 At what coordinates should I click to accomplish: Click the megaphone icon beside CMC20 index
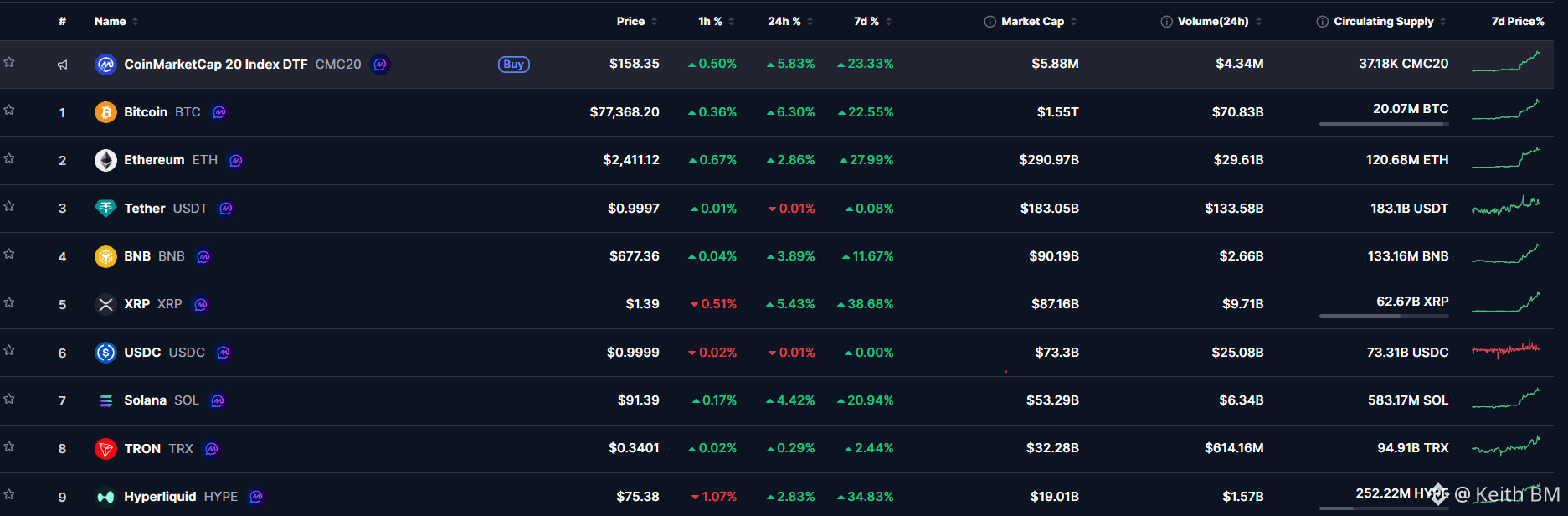(x=62, y=64)
